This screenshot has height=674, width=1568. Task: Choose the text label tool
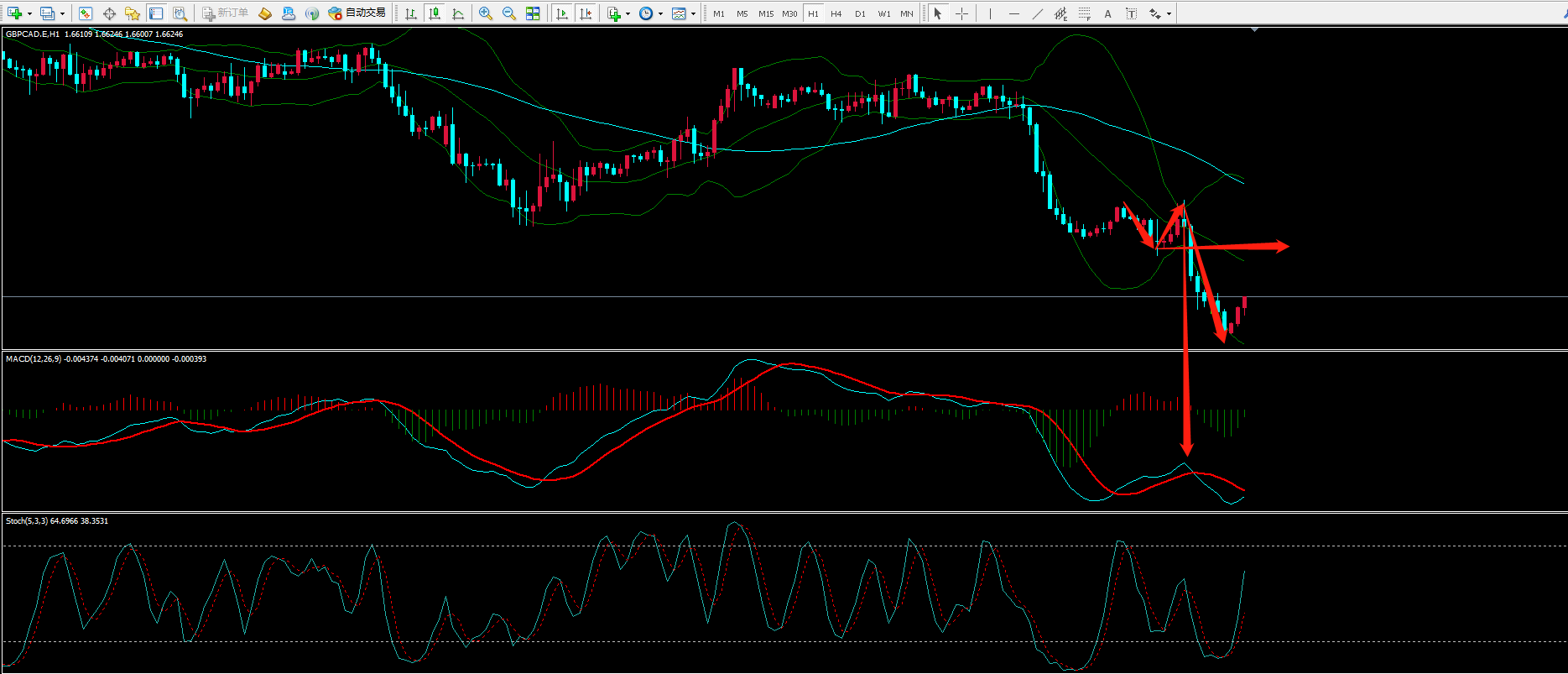[x=1107, y=13]
